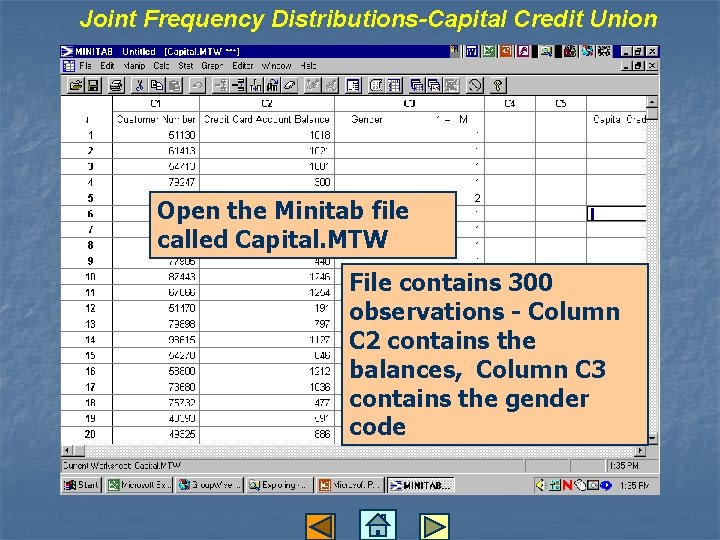Click the Print icon in toolbar
This screenshot has width=720, height=540.
coord(116,85)
